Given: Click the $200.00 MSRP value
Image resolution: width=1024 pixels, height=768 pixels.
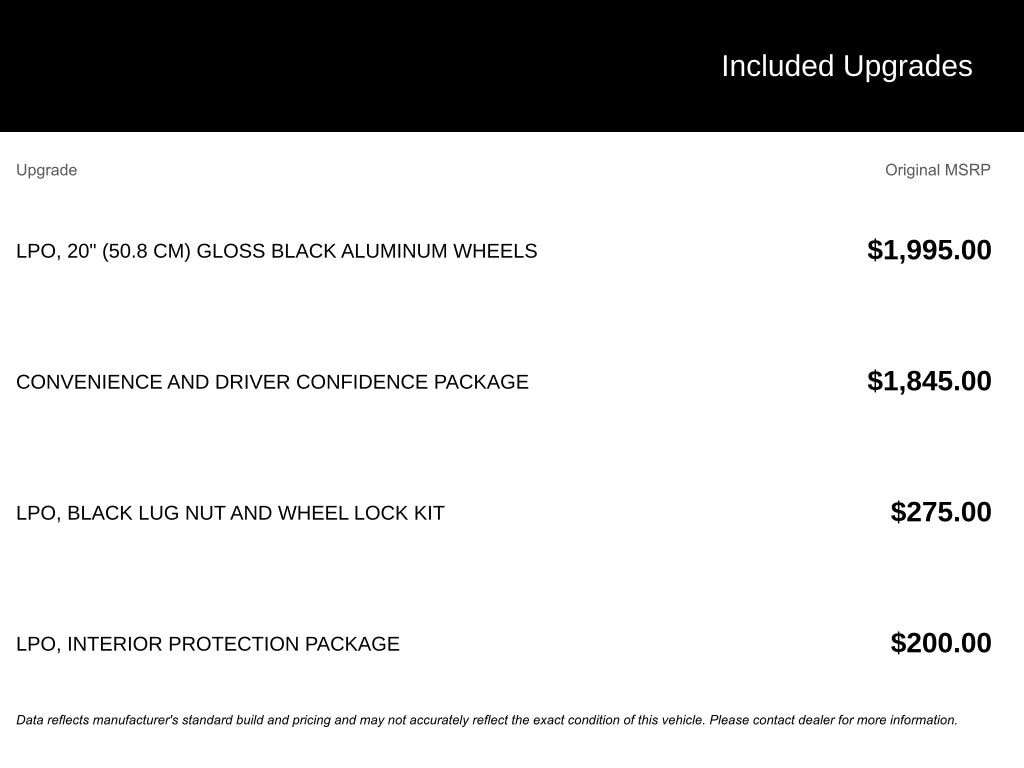Looking at the screenshot, I should 940,643.
